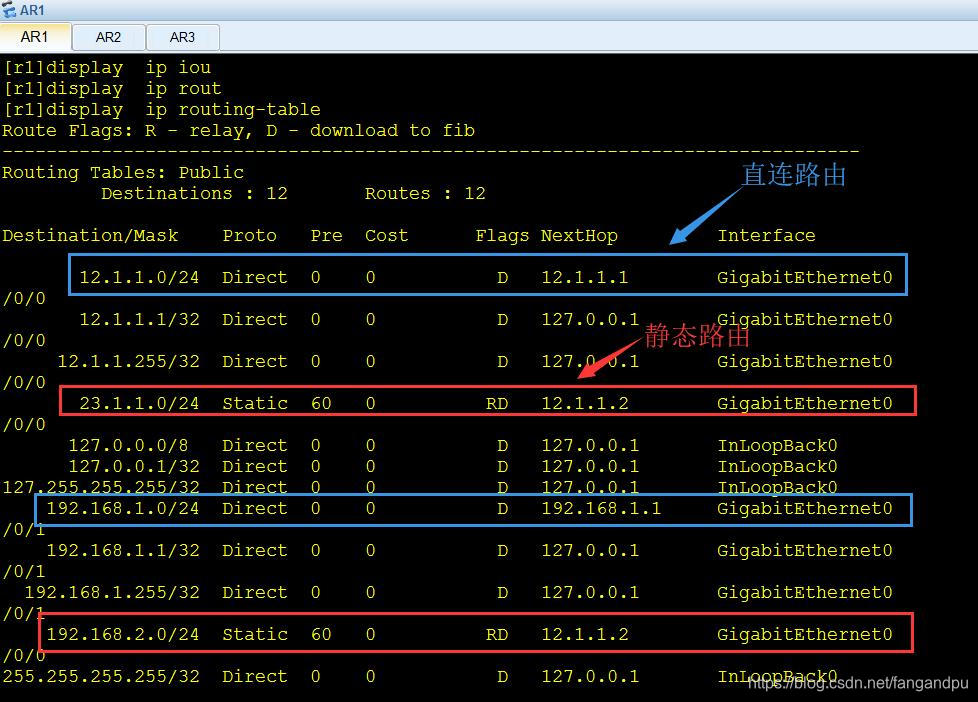Screen dimensions: 978x702
Task: Click the Pre column header
Action: coord(327,236)
